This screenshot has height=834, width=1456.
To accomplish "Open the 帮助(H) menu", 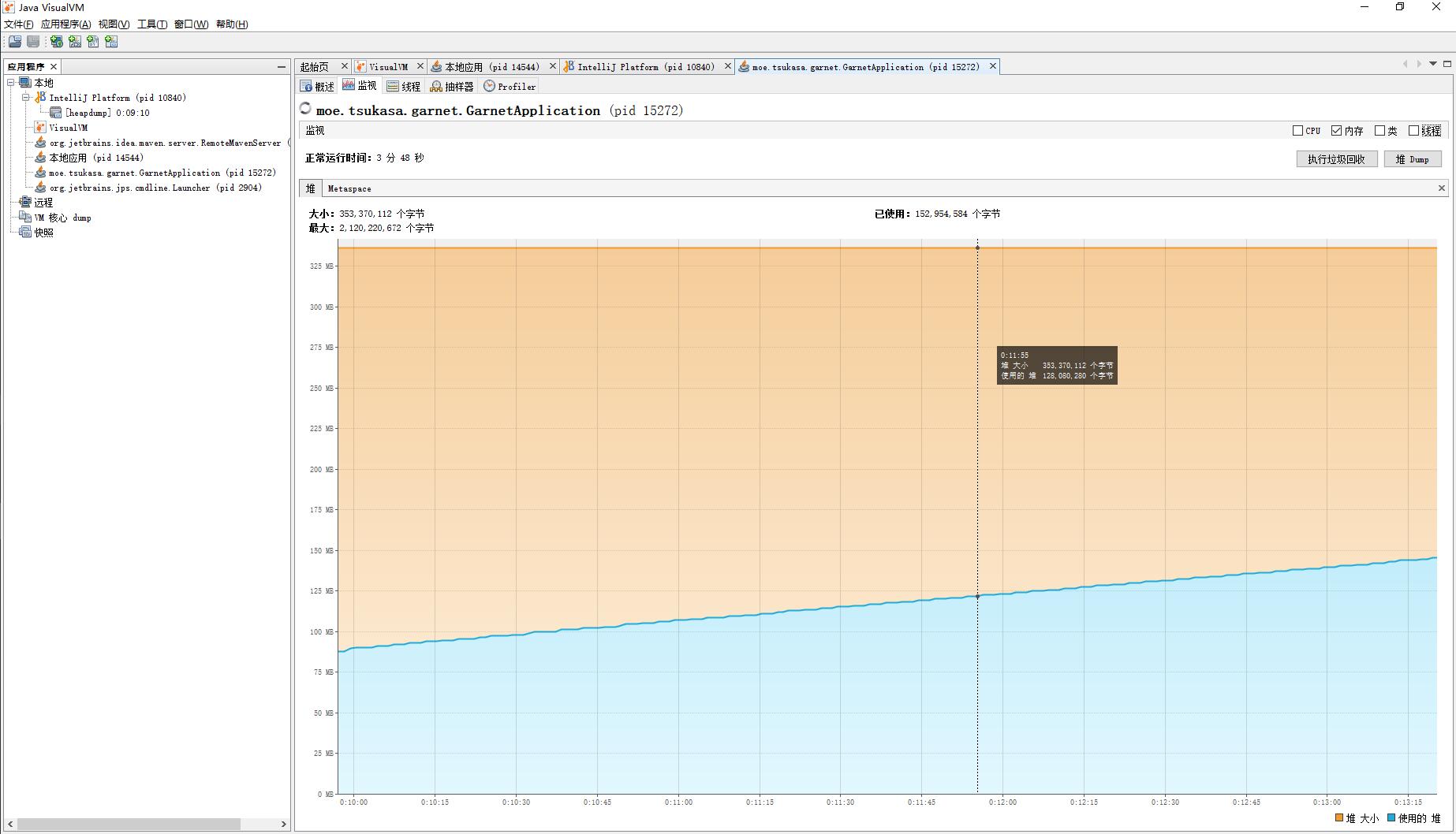I will pyautogui.click(x=232, y=24).
